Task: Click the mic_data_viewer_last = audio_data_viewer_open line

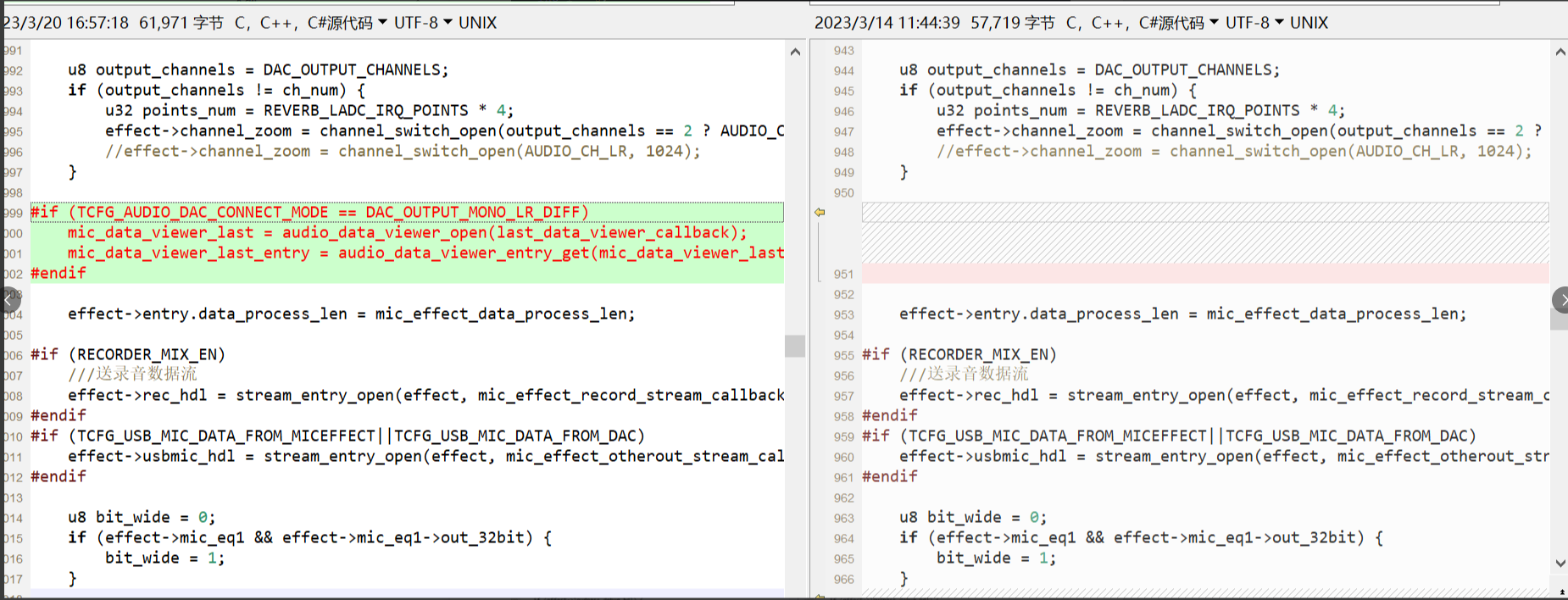Action: pyautogui.click(x=407, y=232)
